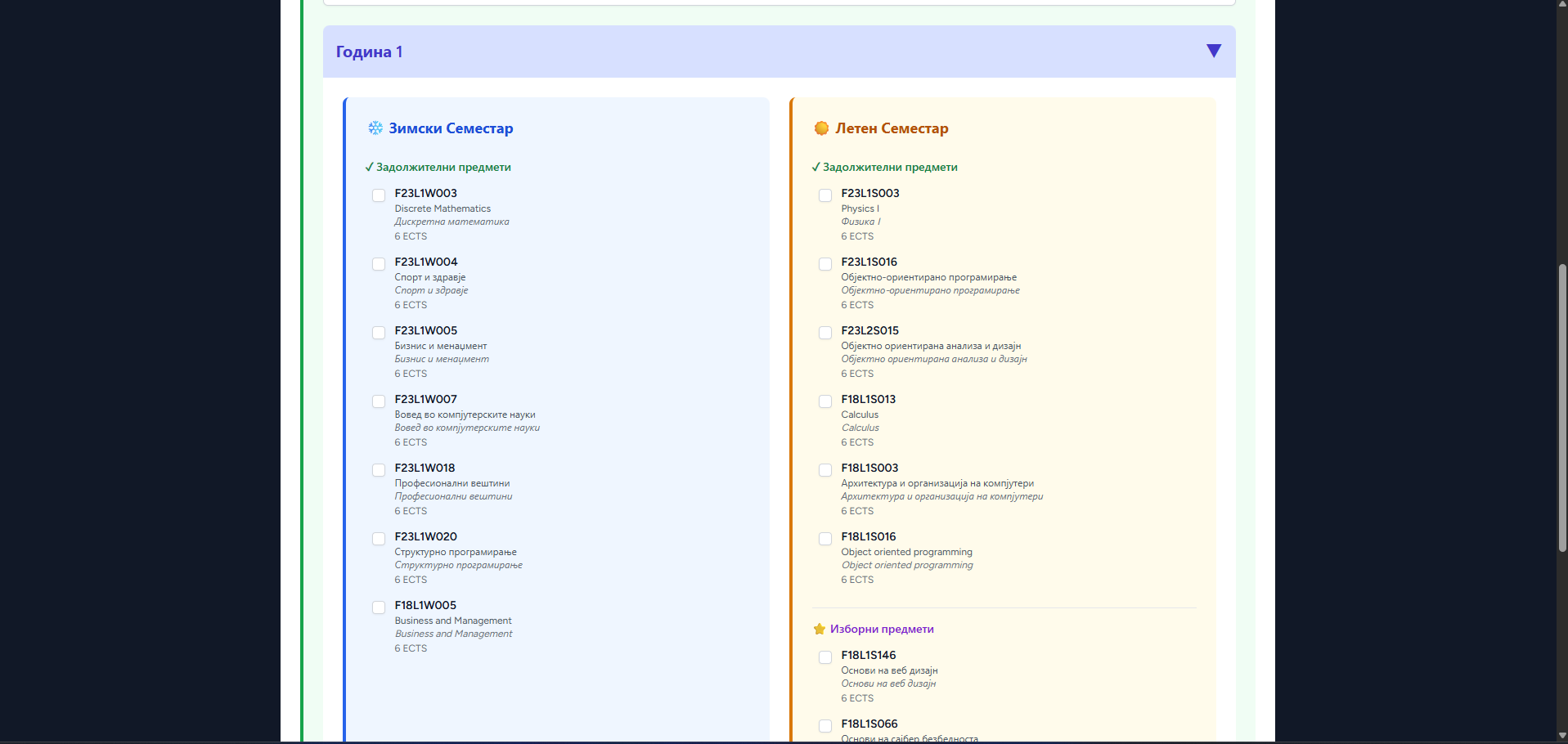Select the F18L1S013 Calculus checkbox
Image resolution: width=1568 pixels, height=744 pixels.
coord(825,401)
